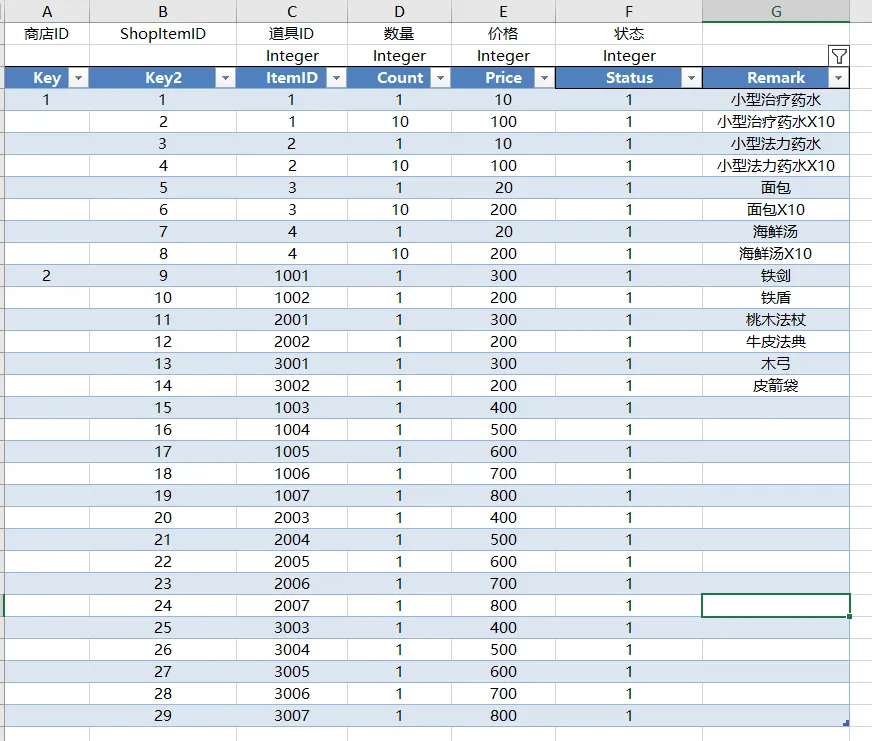Click the table resize handle at bottom-right corner
The image size is (872, 741).
tap(846, 723)
